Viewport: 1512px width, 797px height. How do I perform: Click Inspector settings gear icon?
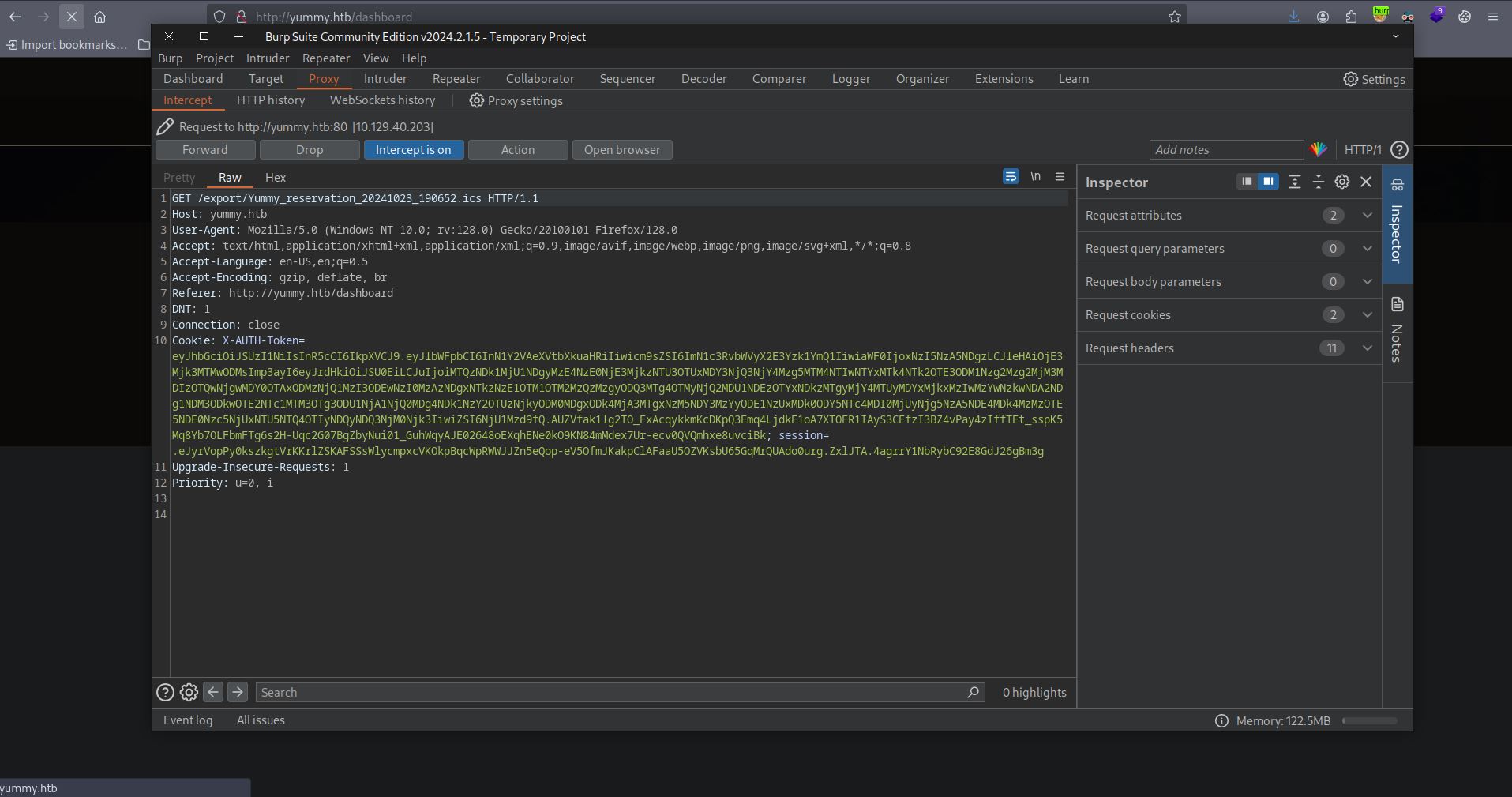1341,182
